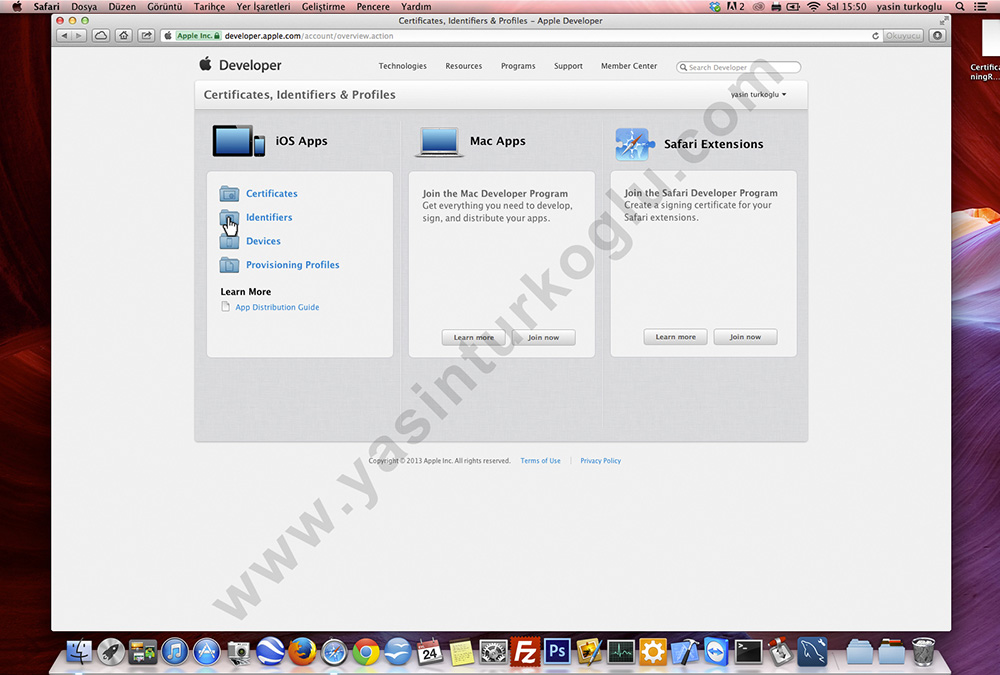The image size is (1000, 675).
Task: Click the Search Developer field
Action: (x=739, y=67)
